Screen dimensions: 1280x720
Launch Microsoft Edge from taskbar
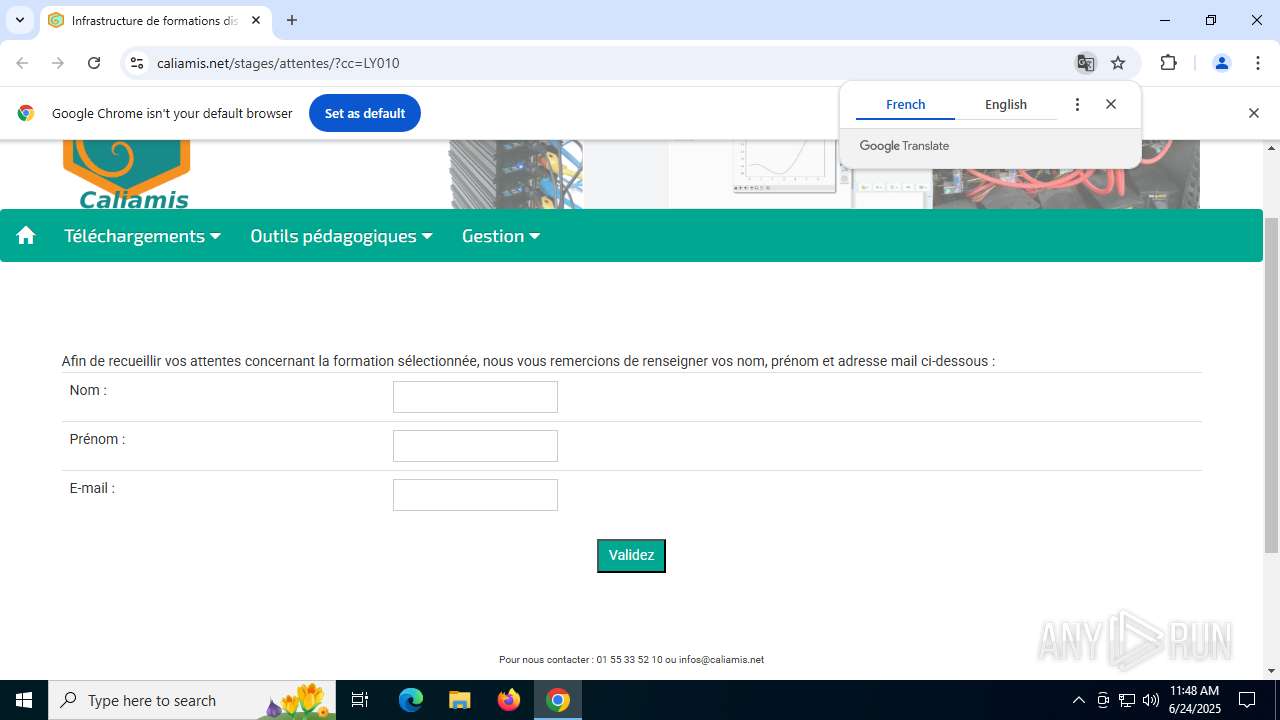click(411, 700)
